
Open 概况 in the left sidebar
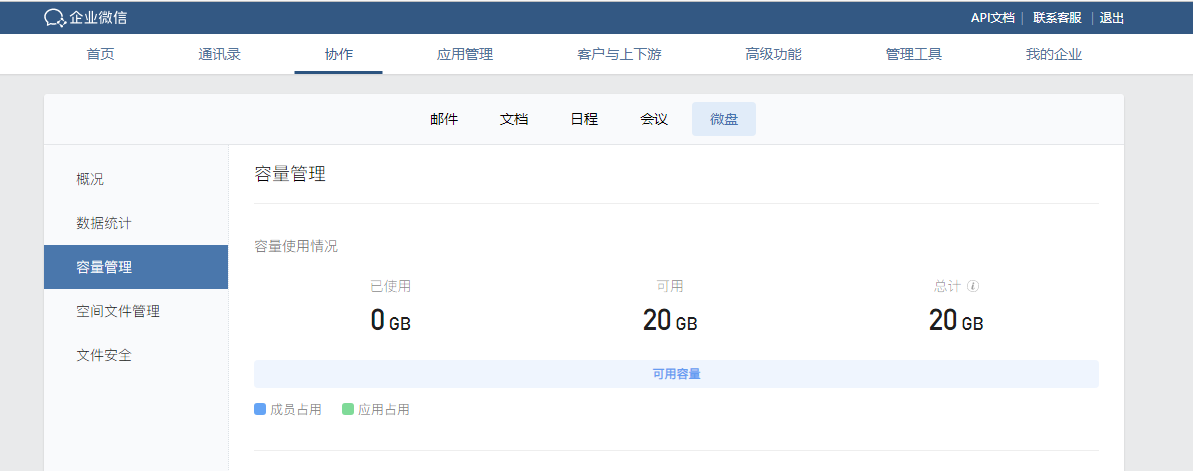[x=90, y=179]
